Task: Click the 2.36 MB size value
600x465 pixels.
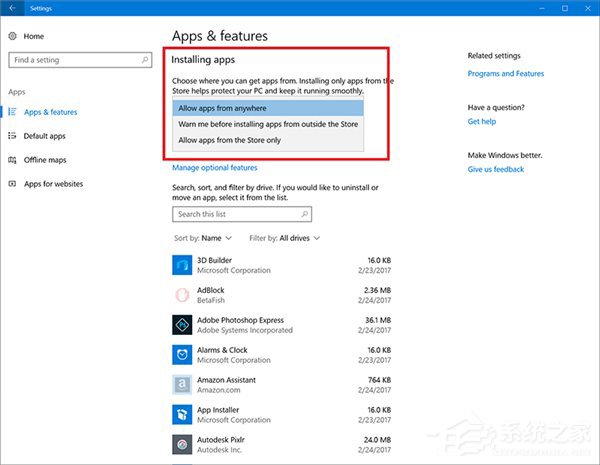Action: coord(377,290)
